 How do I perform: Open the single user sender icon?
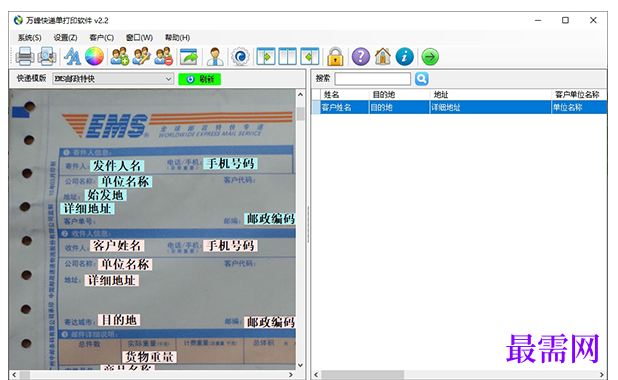[x=215, y=56]
